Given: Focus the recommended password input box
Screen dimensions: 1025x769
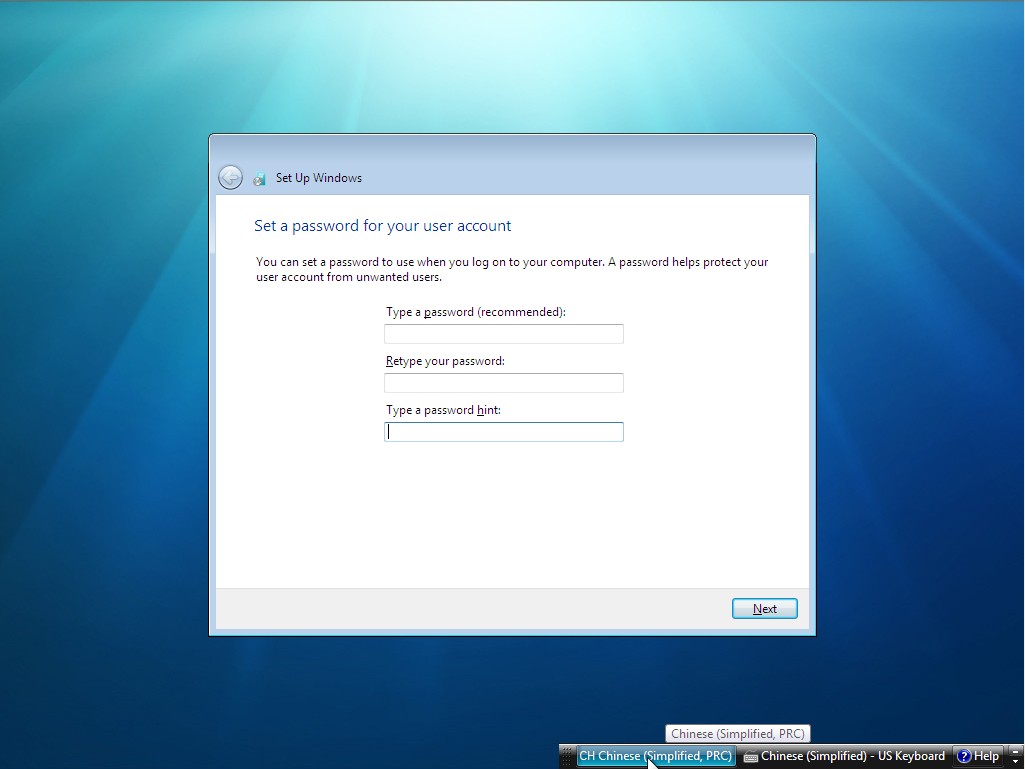Looking at the screenshot, I should [x=503, y=333].
